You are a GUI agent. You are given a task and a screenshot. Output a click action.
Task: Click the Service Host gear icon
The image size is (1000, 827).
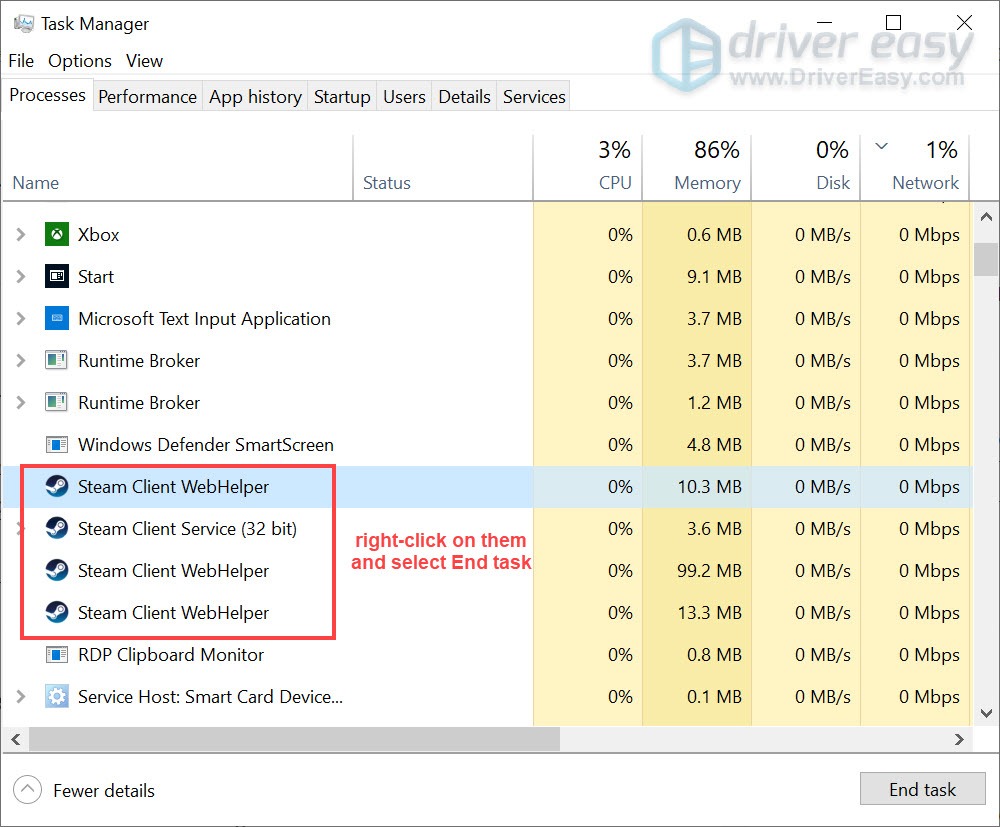pos(57,697)
